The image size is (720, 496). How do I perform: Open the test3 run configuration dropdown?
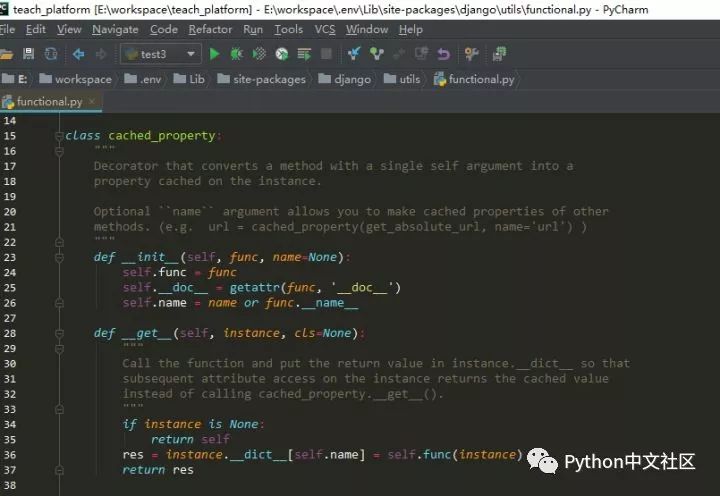pos(160,54)
